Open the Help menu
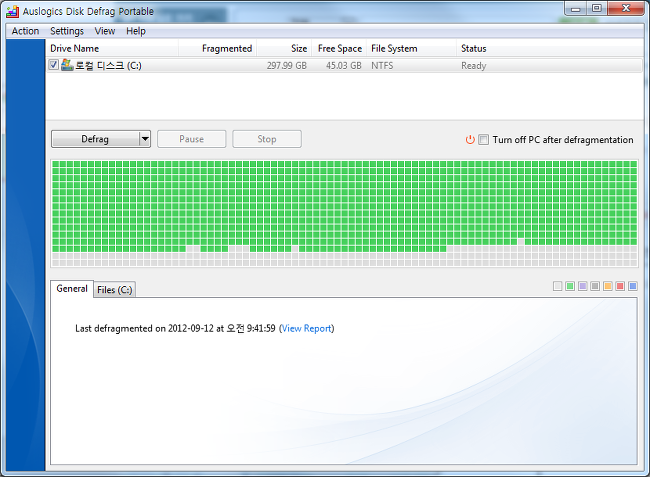 pyautogui.click(x=136, y=31)
